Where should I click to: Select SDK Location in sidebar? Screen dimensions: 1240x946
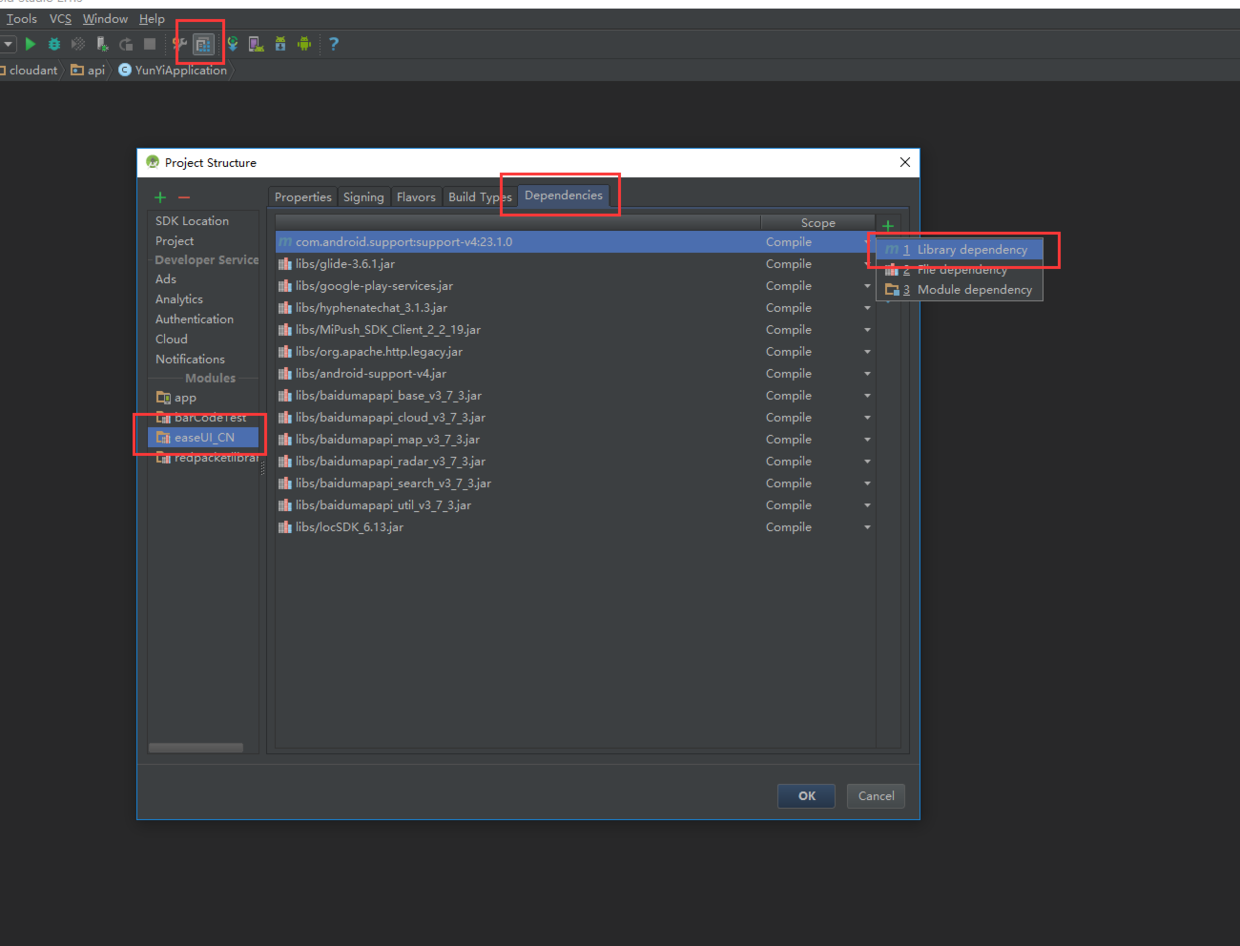click(x=192, y=221)
